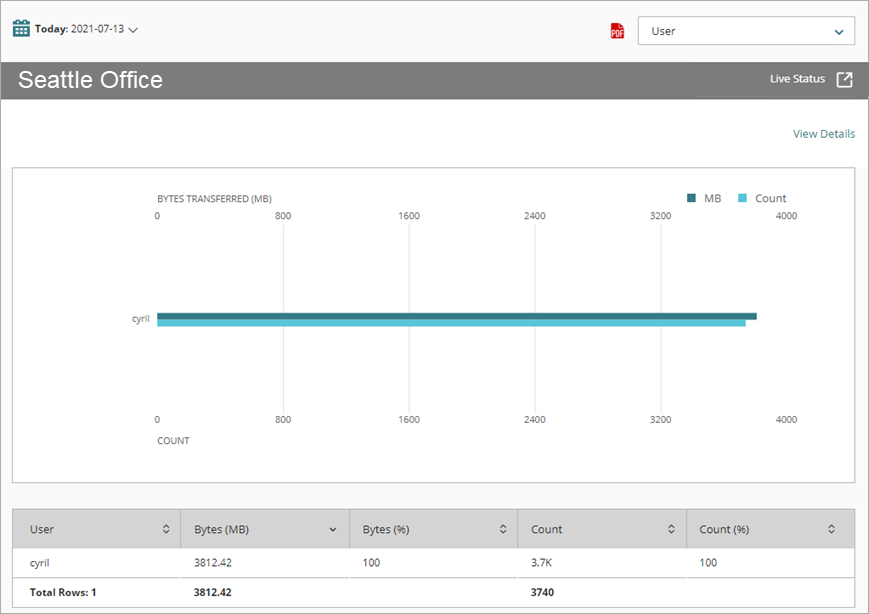Export report using the PDF icon
The width and height of the screenshot is (869, 614).
pyautogui.click(x=617, y=31)
